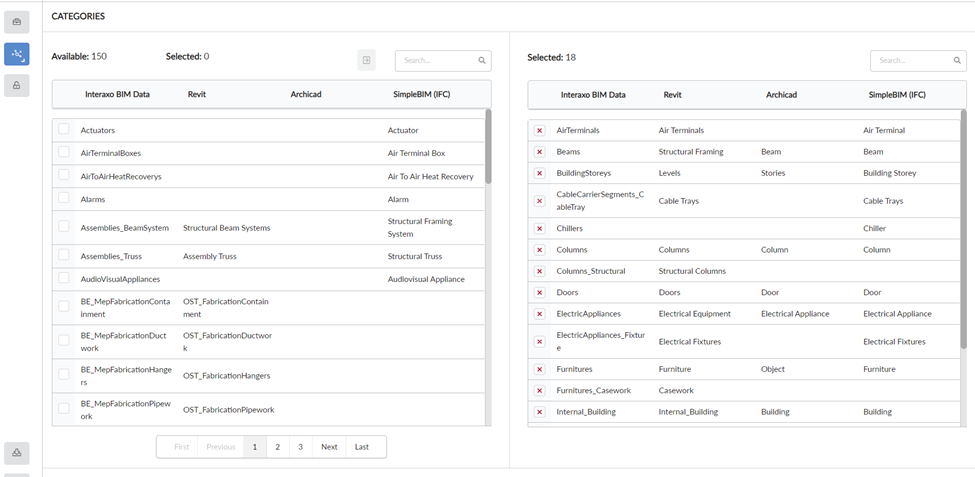Screen dimensions: 975x477
Task: Remove AirTerminals from the selected categories
Action: click(540, 131)
